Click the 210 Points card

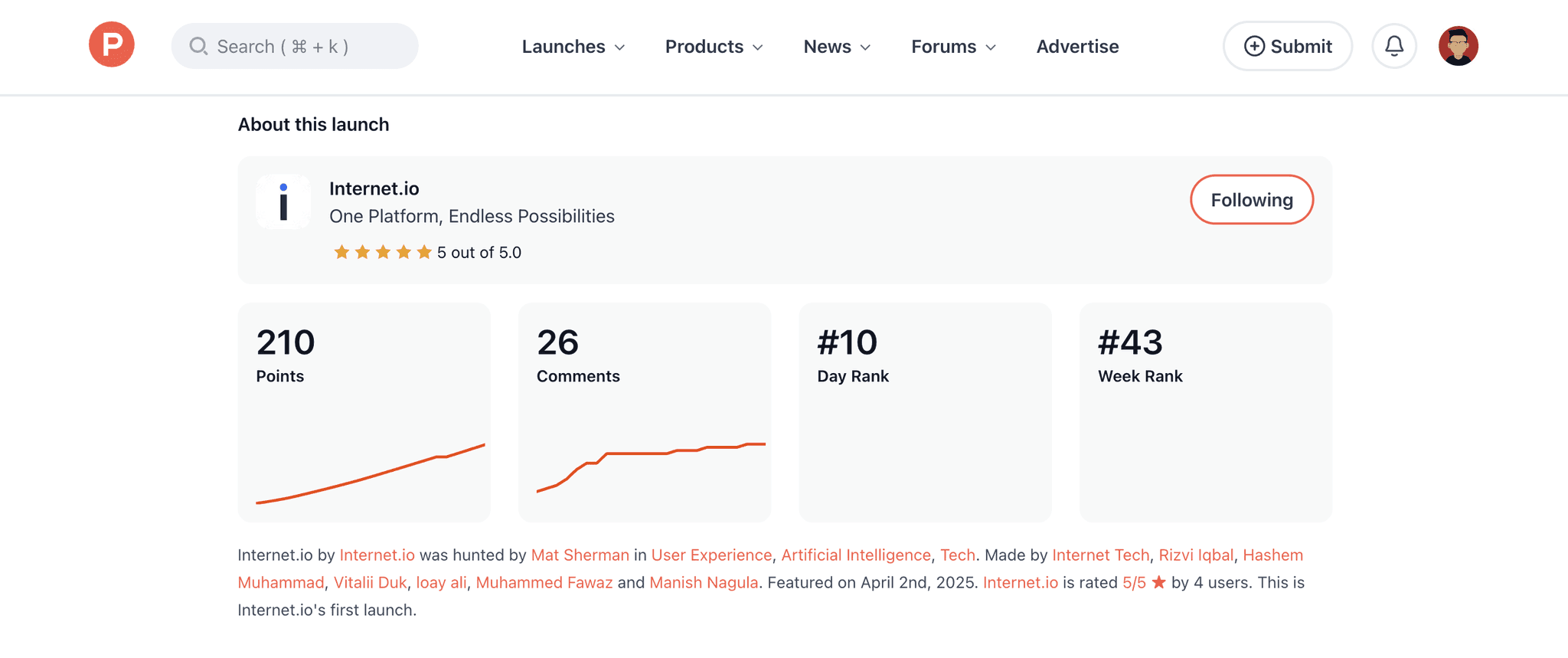click(364, 412)
